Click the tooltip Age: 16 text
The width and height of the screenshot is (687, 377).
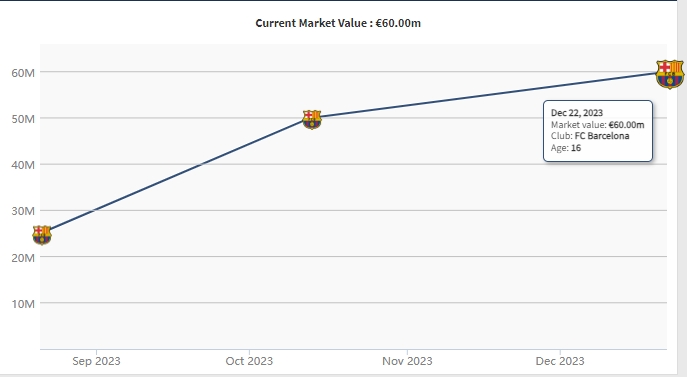tap(566, 148)
